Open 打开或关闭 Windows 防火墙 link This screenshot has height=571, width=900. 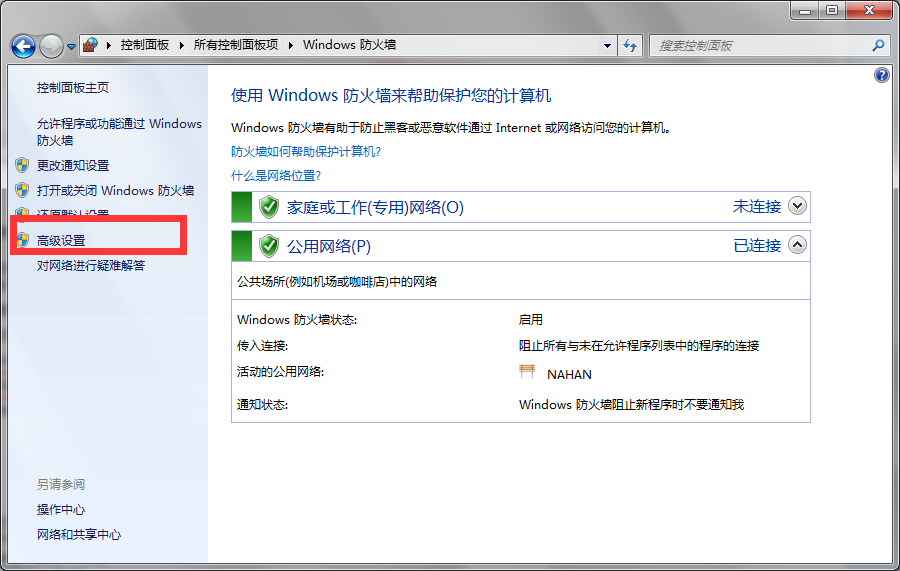pyautogui.click(x=115, y=190)
